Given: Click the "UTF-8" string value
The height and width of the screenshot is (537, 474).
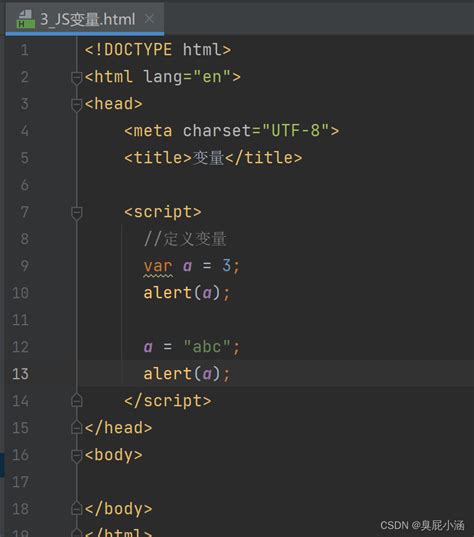Looking at the screenshot, I should click(x=296, y=131).
